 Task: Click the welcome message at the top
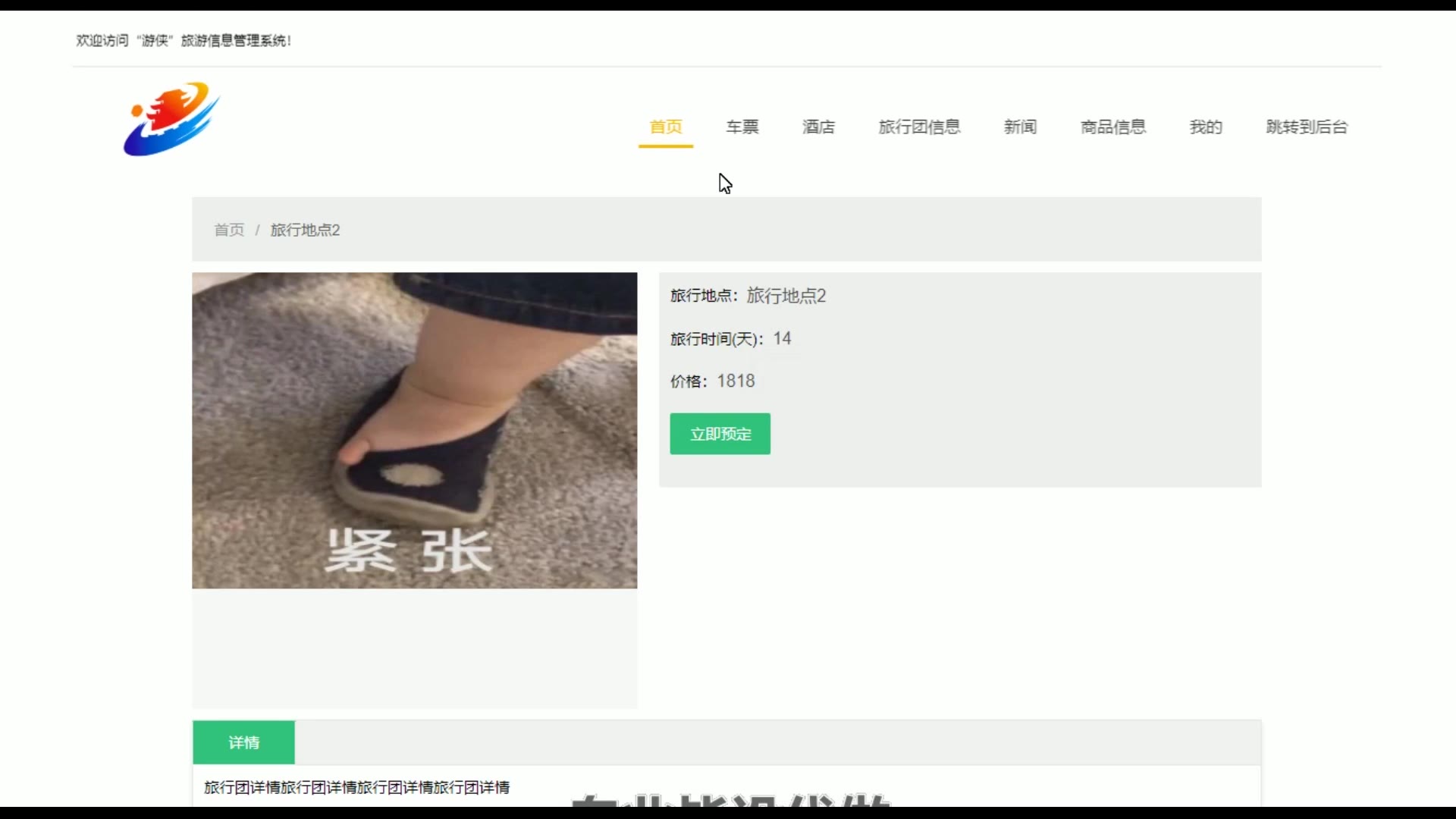coord(184,40)
